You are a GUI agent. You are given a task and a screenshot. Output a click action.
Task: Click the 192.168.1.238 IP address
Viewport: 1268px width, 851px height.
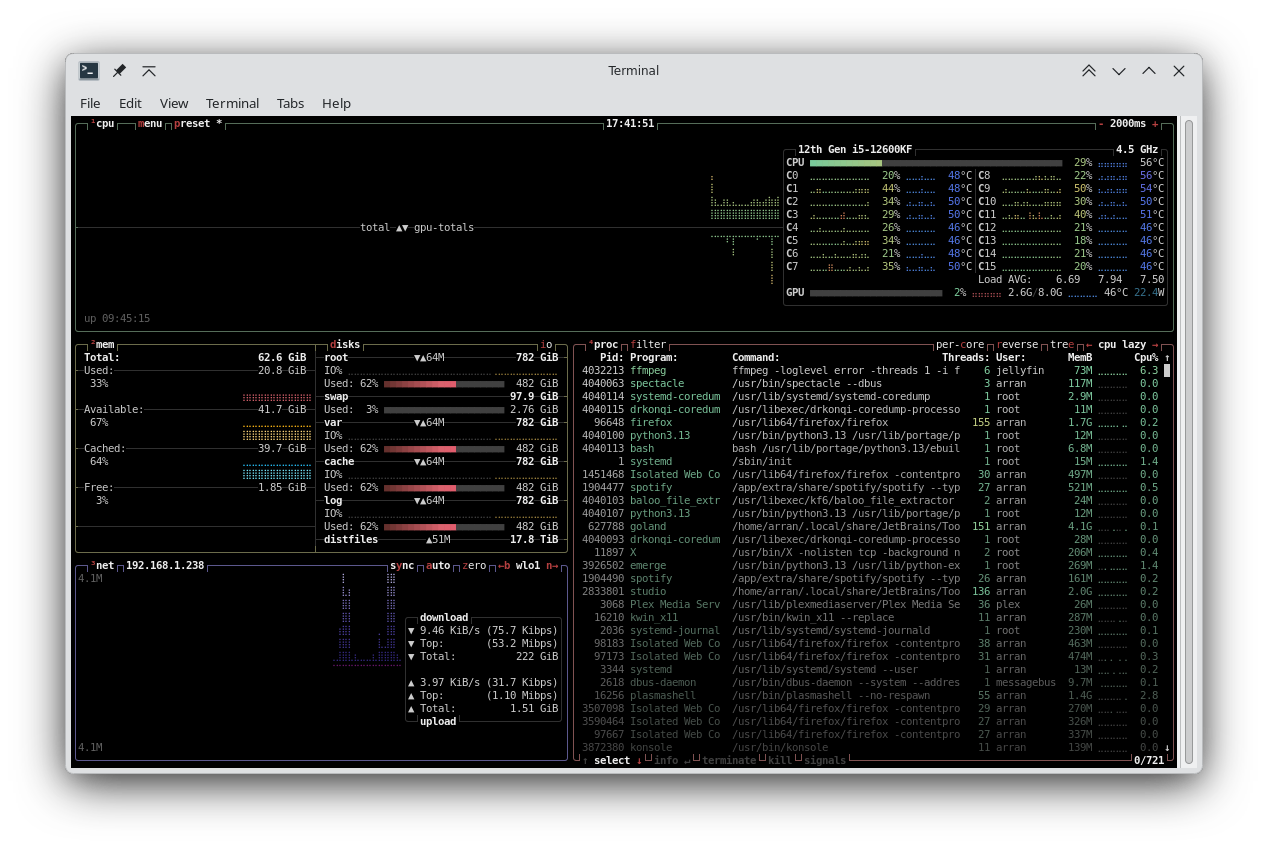coord(165,565)
